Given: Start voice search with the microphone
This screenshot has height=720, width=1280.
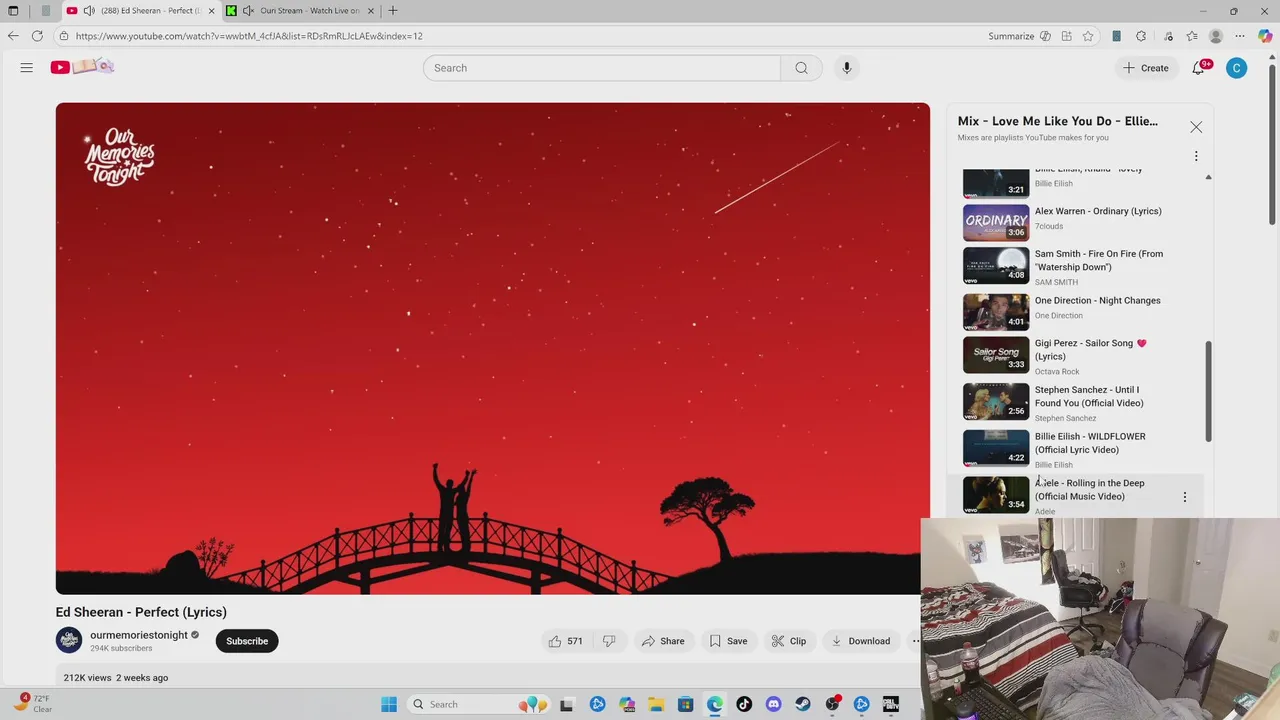Looking at the screenshot, I should [846, 68].
